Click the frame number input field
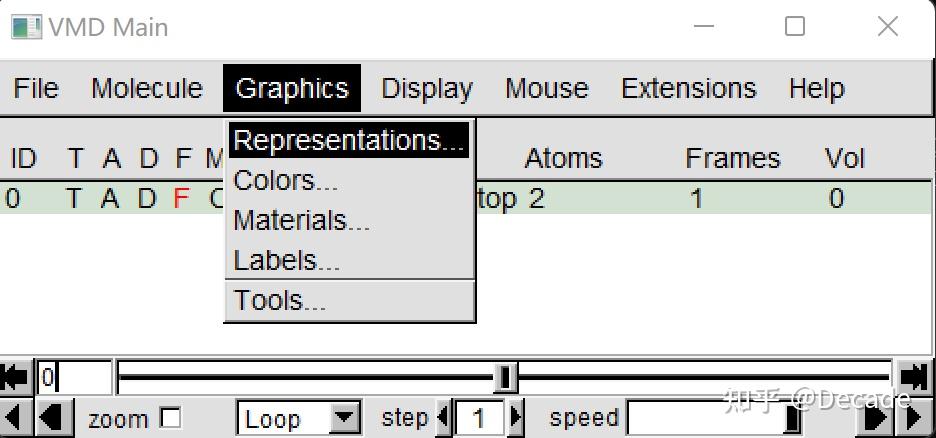Viewport: 936px width, 438px height. (74, 377)
